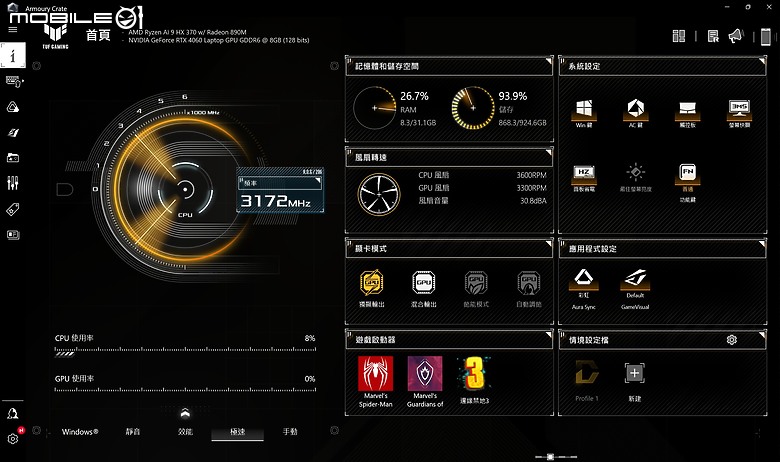Expand the 顯卡模式 panel corner
Screen dimensions: 780x462
(x=549, y=244)
